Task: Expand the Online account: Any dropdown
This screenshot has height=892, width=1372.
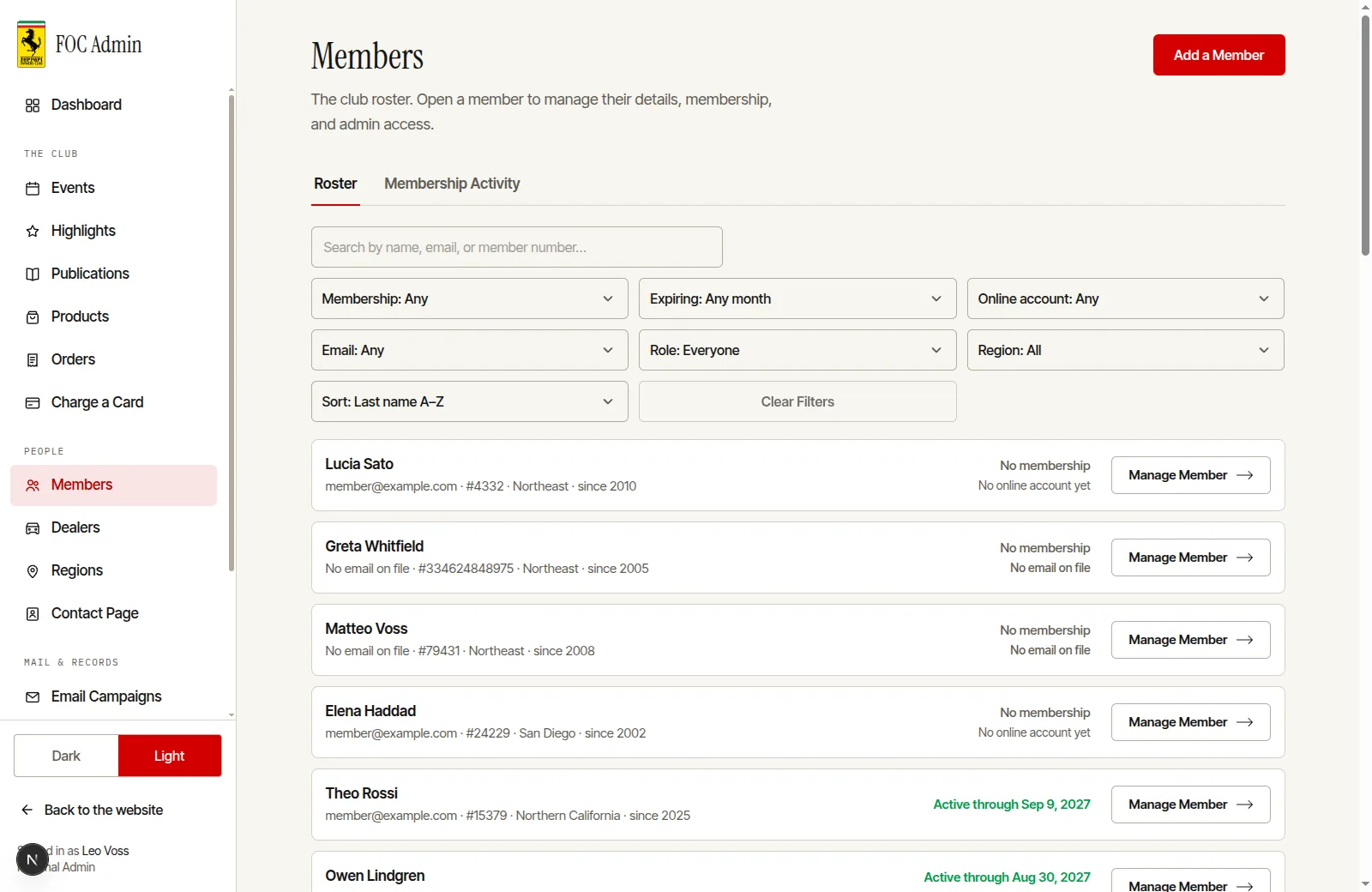Action: [x=1126, y=298]
